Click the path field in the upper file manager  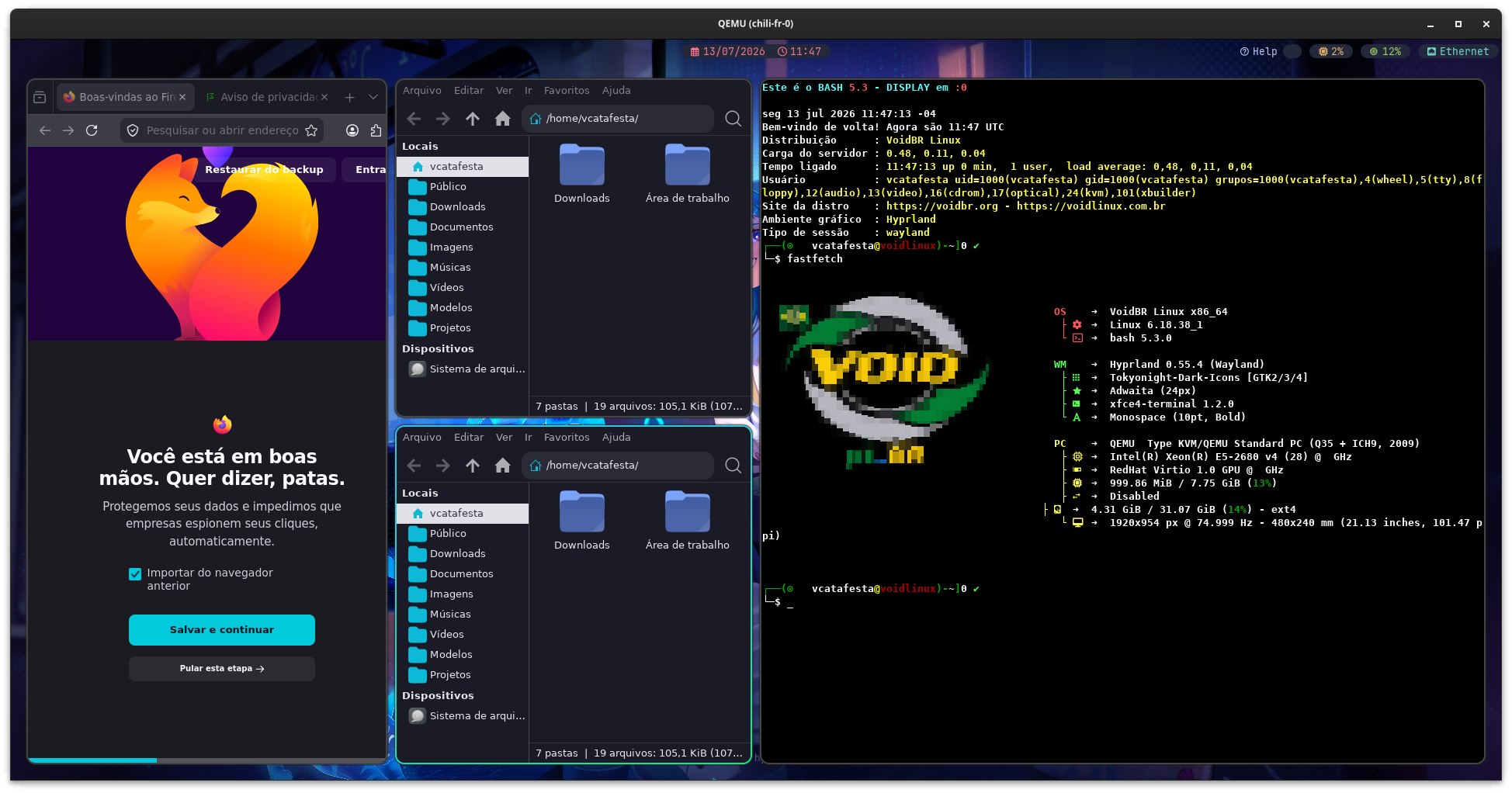coord(618,119)
